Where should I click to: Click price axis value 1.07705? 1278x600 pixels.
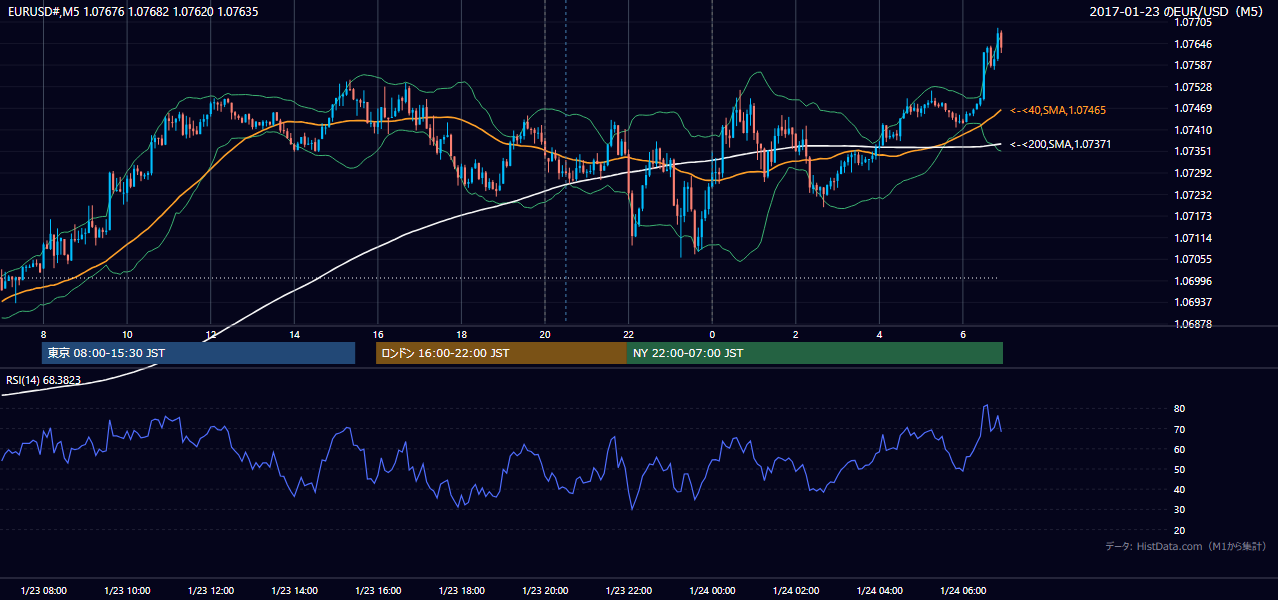click(x=1193, y=22)
